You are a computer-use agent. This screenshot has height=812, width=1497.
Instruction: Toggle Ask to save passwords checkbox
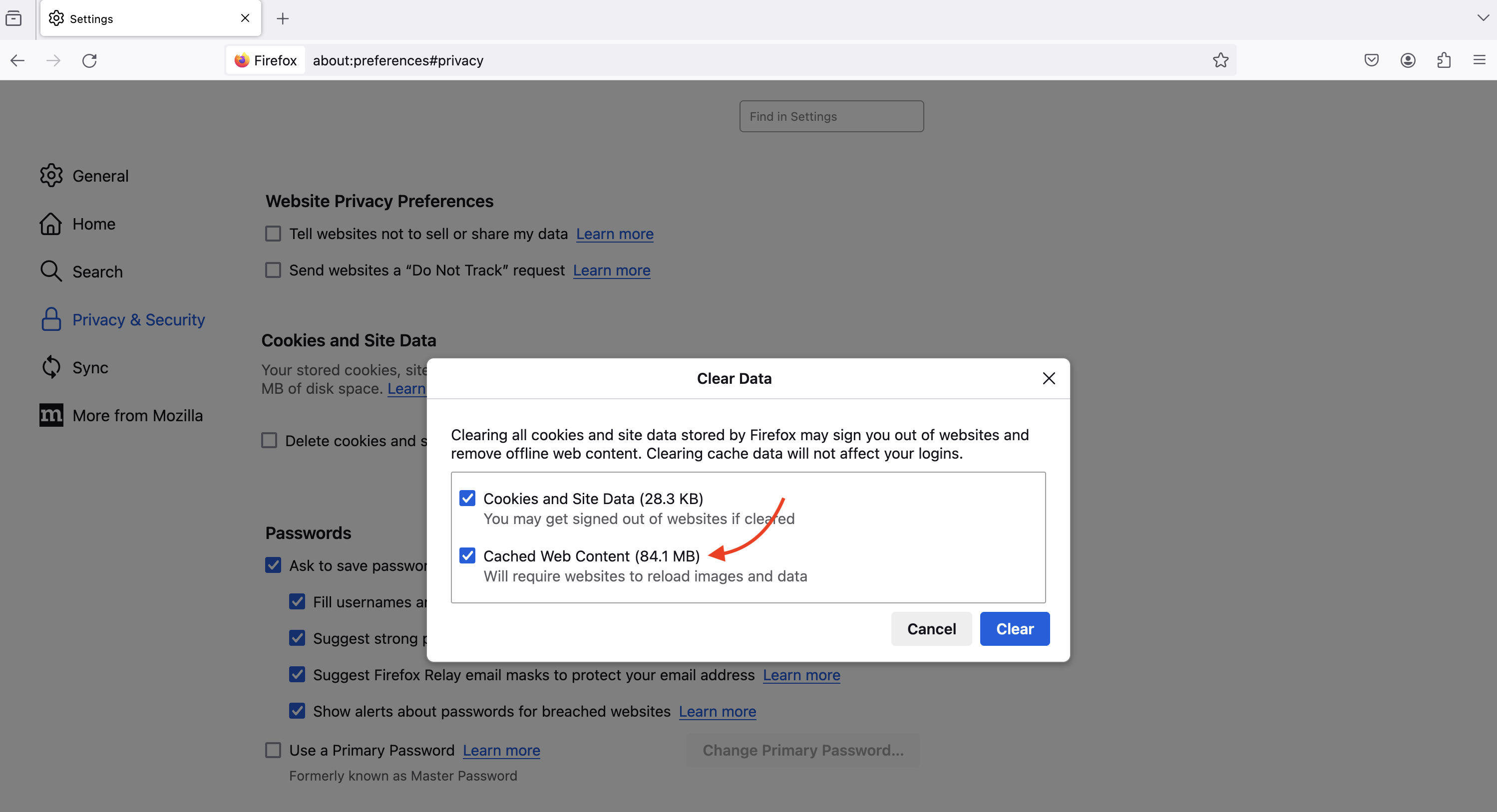273,565
